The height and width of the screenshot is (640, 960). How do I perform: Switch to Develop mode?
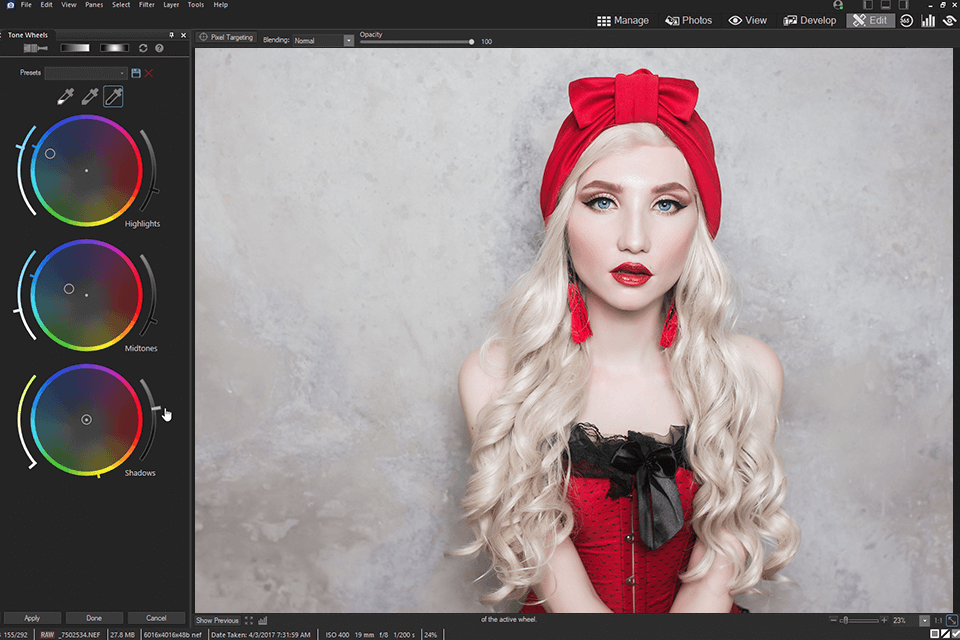[x=809, y=20]
